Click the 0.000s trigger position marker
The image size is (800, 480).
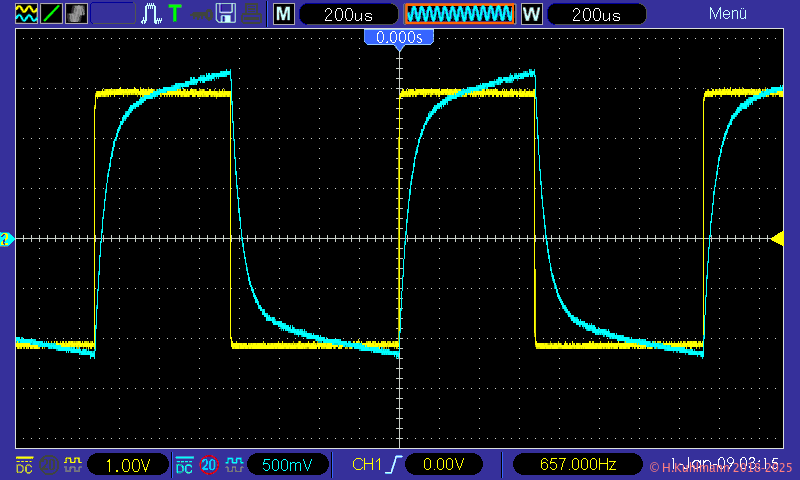(x=399, y=37)
